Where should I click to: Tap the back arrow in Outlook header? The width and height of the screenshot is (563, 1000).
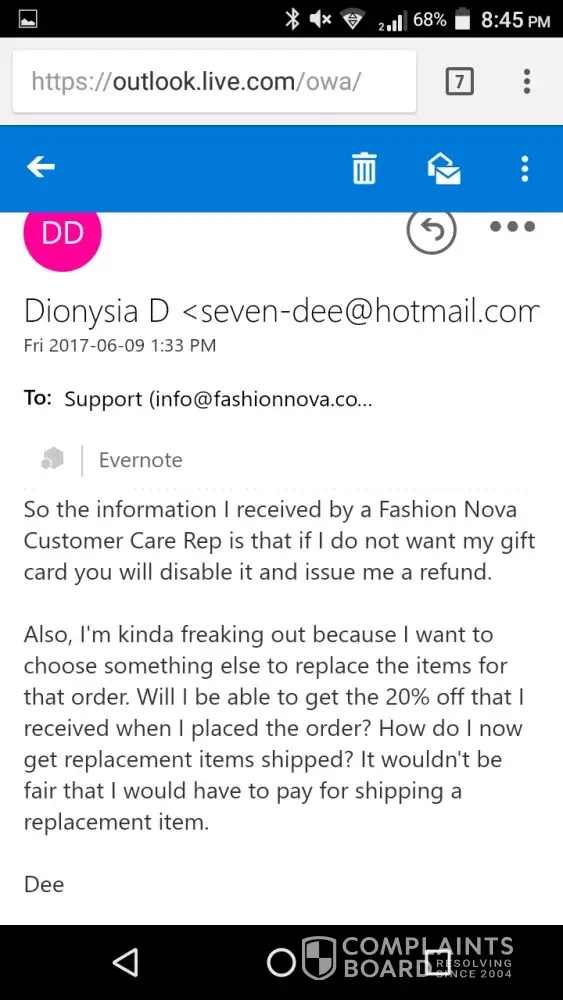click(41, 168)
